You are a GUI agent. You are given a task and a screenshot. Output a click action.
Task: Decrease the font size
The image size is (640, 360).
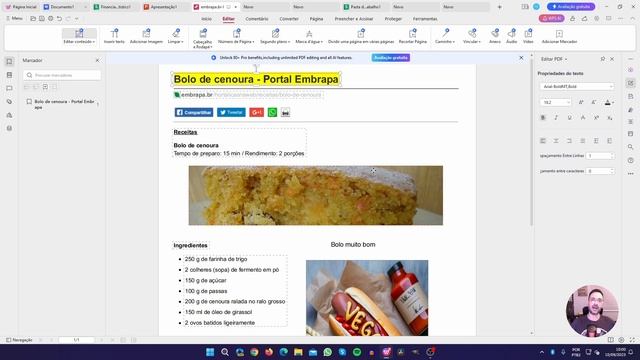point(594,102)
